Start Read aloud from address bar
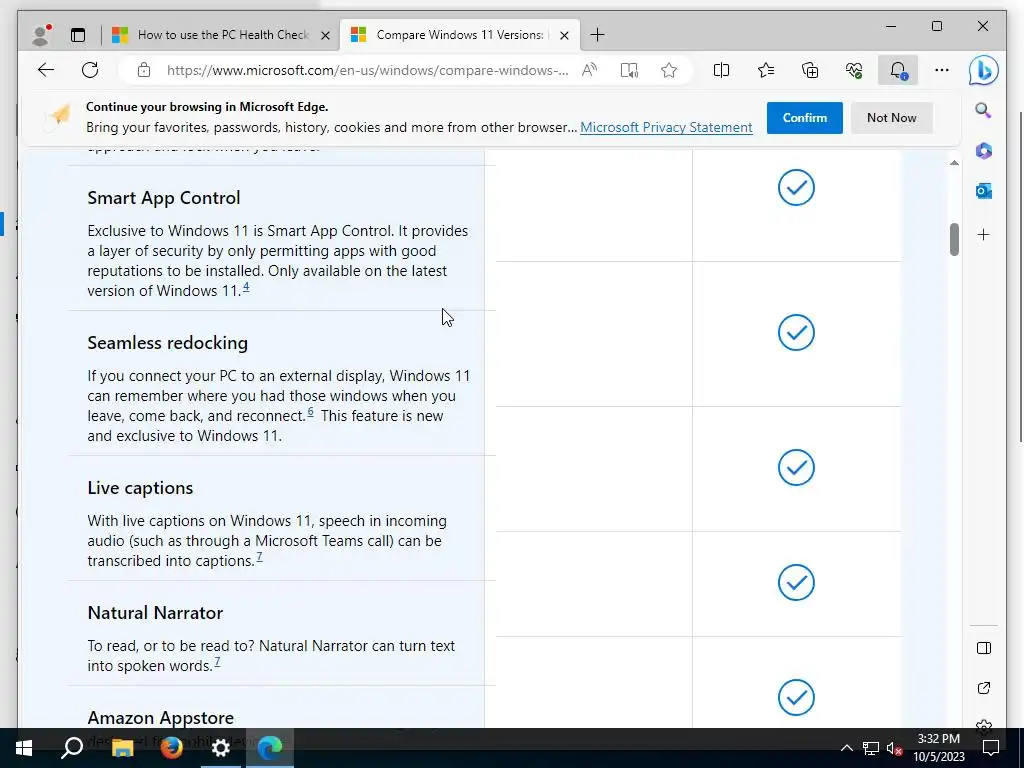Viewport: 1024px width, 768px height. [589, 70]
